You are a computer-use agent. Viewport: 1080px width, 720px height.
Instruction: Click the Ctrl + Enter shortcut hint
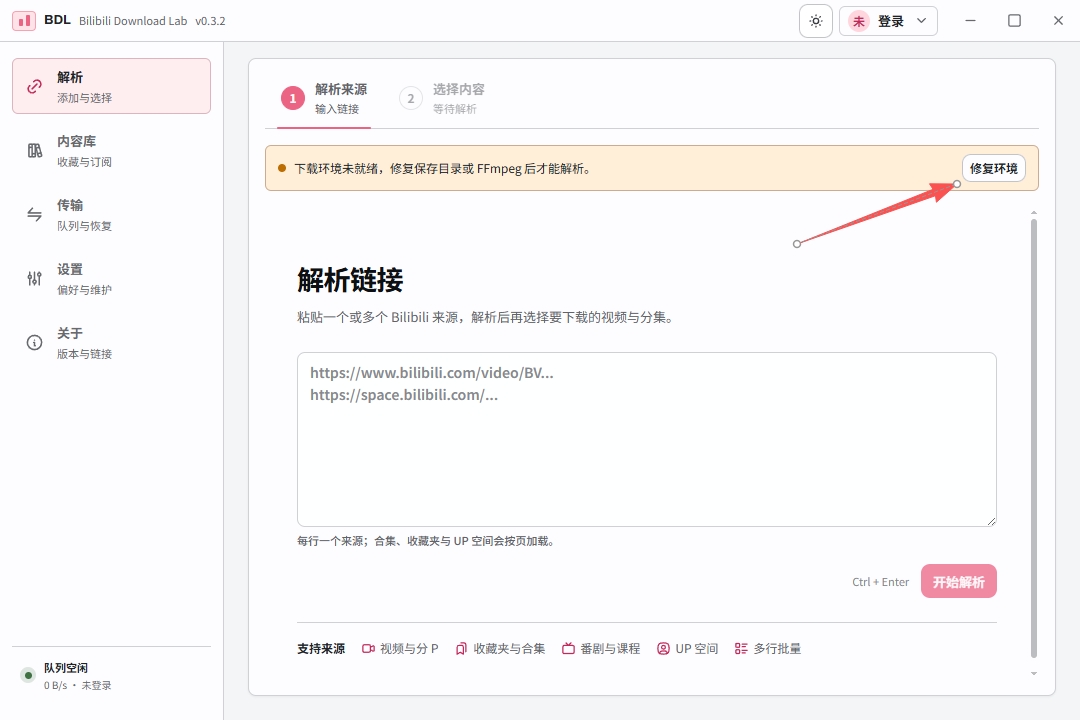880,582
